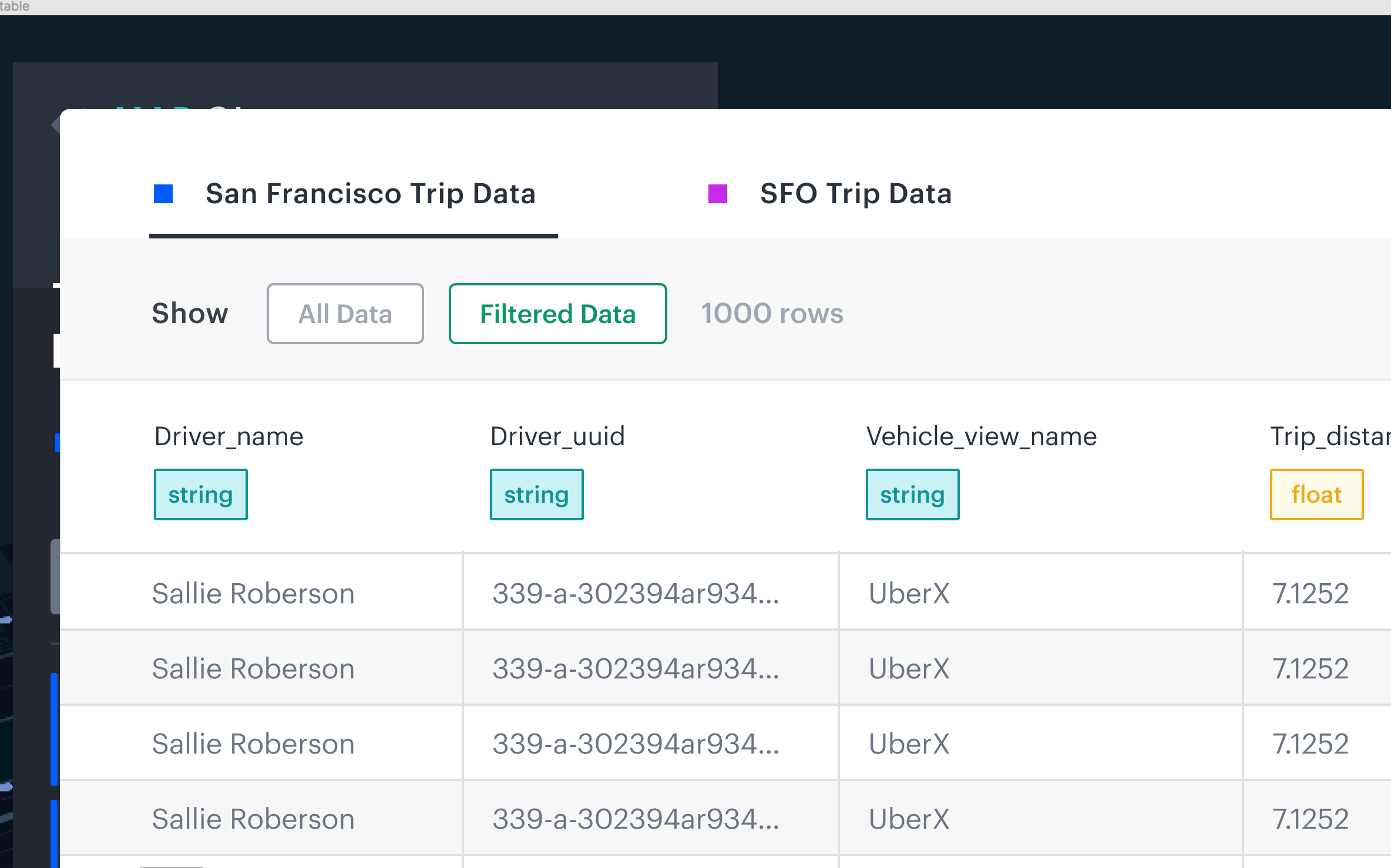
Task: Click the string badge under Vehicle_view_name
Action: 912,494
